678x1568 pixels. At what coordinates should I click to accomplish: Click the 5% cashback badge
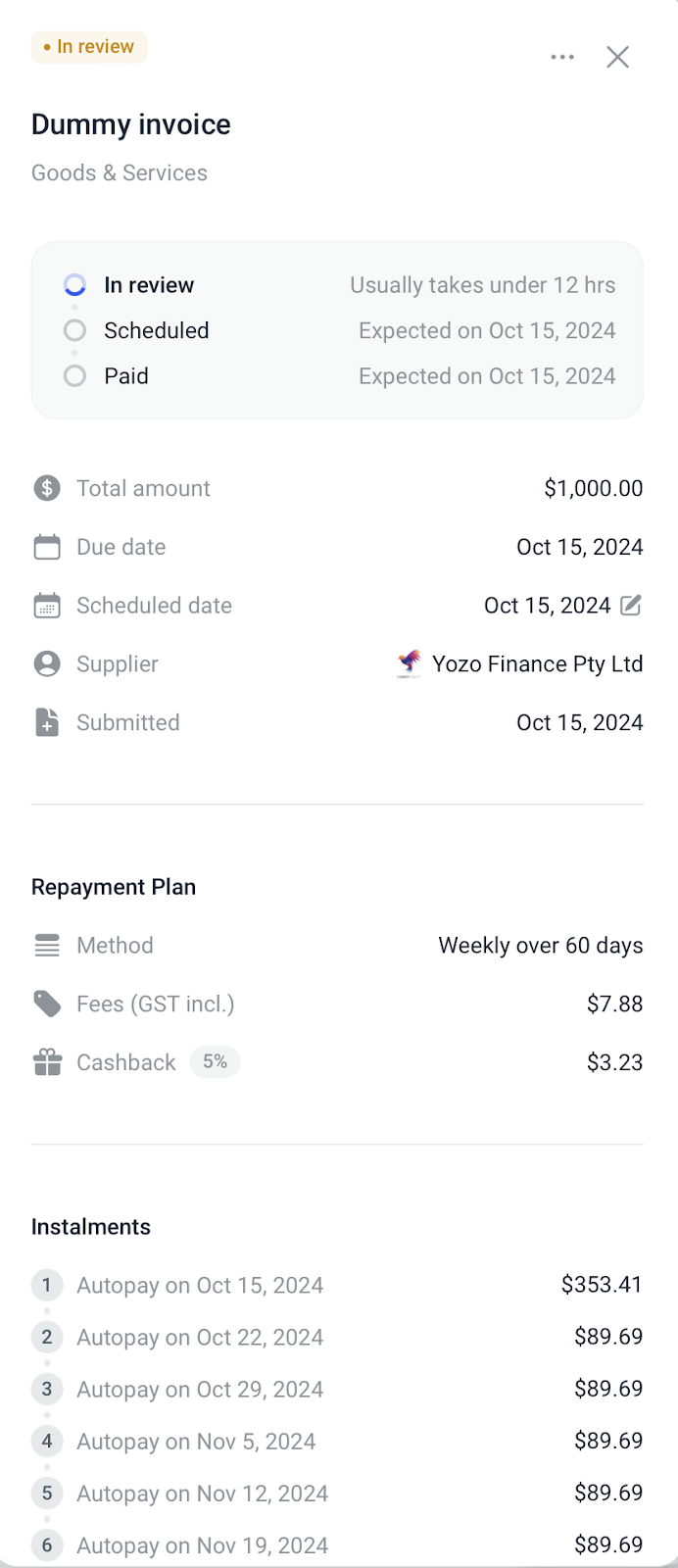tap(215, 1061)
